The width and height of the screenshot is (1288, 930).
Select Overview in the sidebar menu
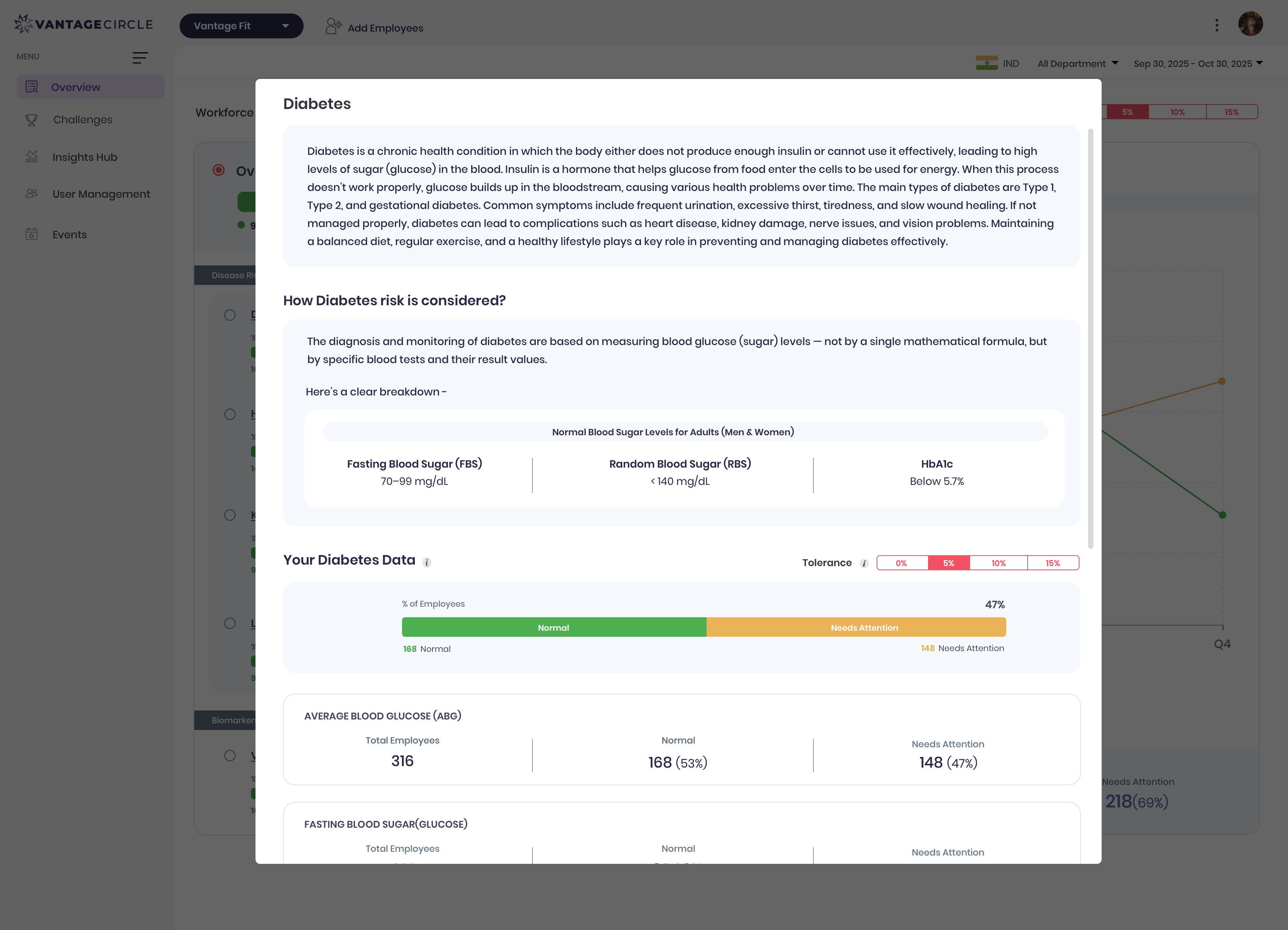click(x=75, y=87)
